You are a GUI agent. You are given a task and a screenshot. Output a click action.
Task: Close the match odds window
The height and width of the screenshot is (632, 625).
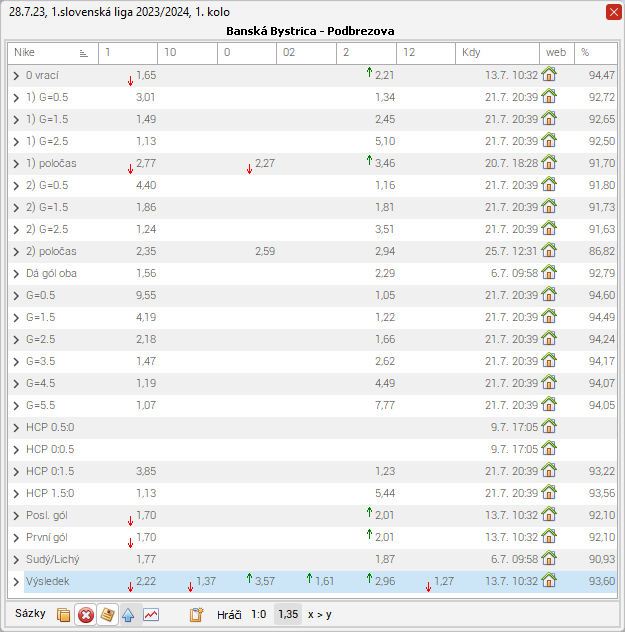(x=614, y=12)
